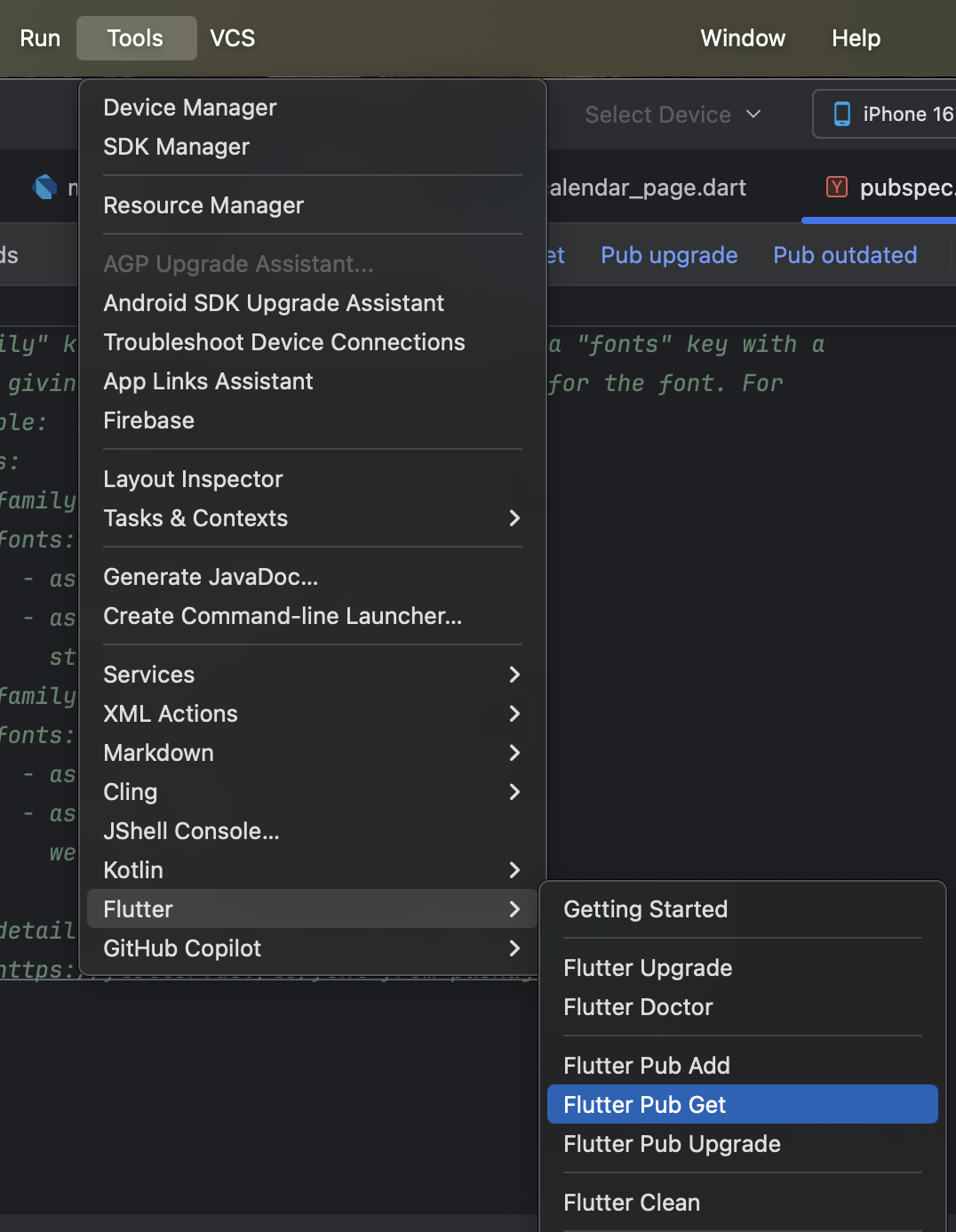Open SDK Manager
Screen dimensions: 956x1232
(313, 147)
